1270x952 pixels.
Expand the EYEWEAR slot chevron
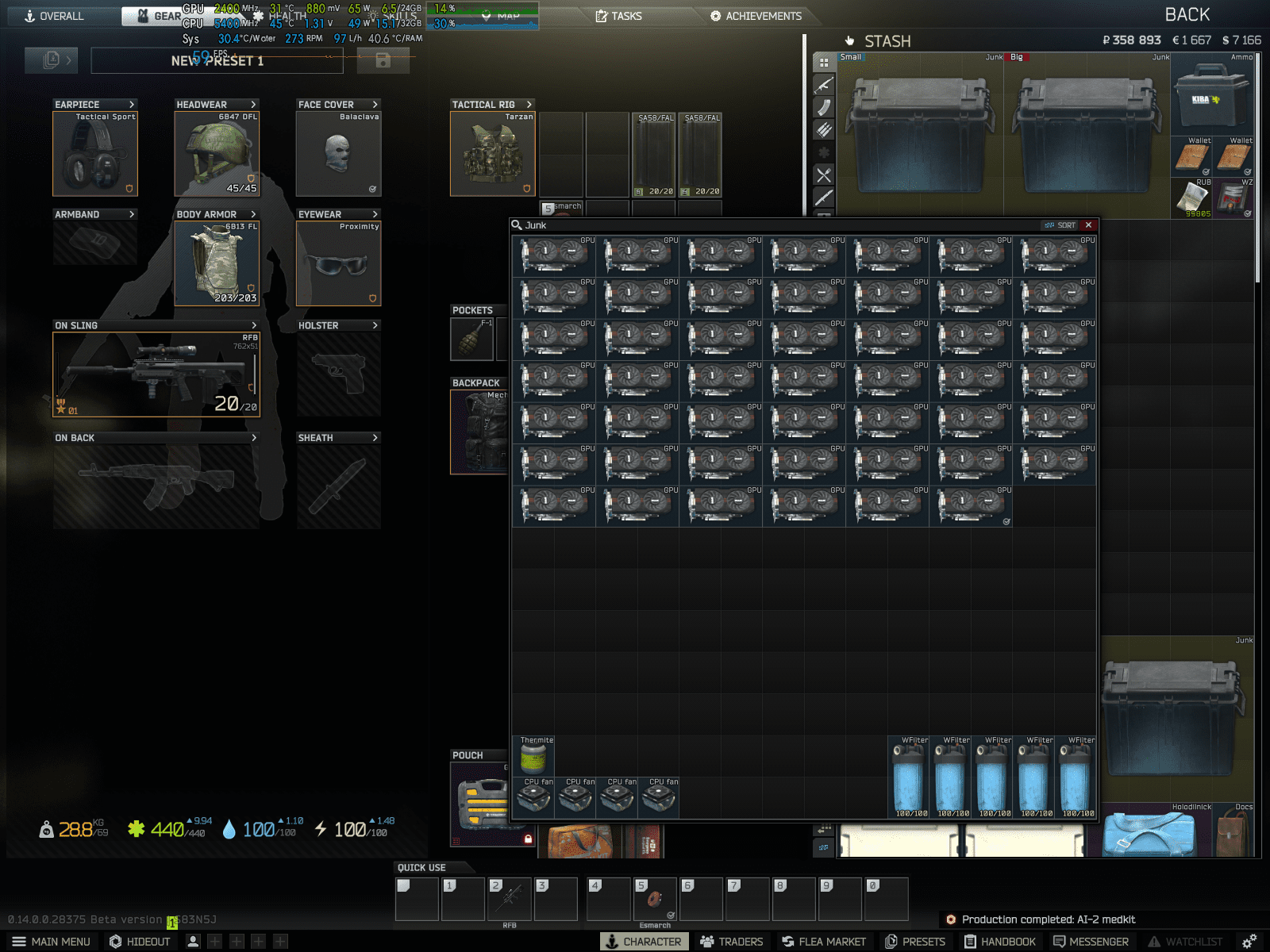375,214
